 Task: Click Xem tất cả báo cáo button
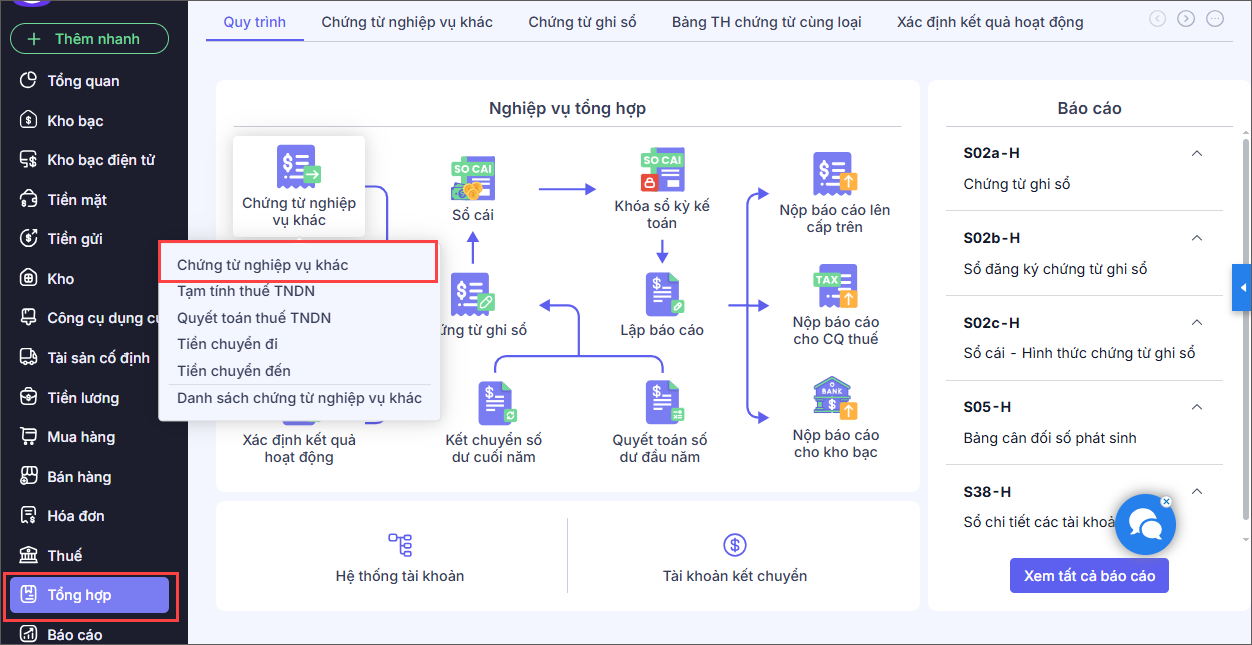click(1089, 576)
